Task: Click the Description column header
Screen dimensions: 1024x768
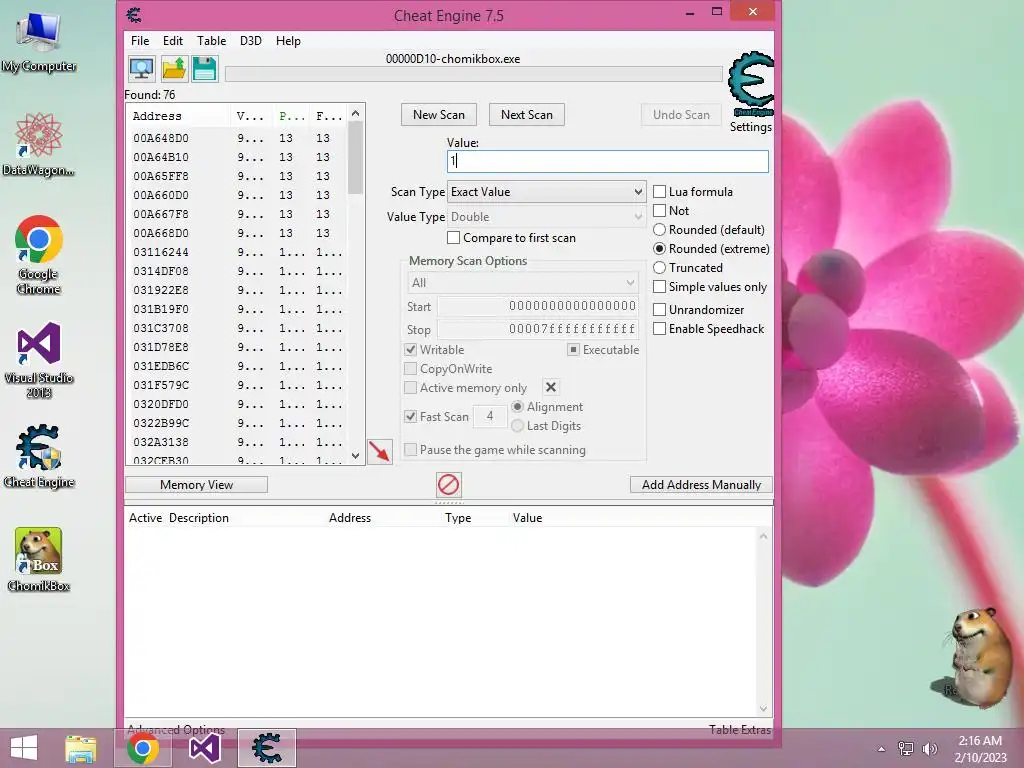Action: (x=199, y=518)
